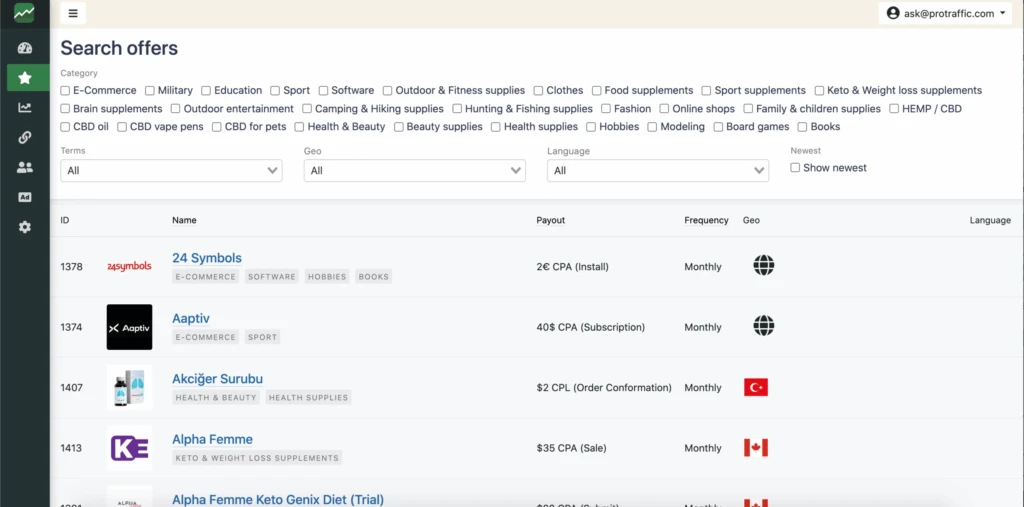Open the Language filter dropdown

[658, 171]
